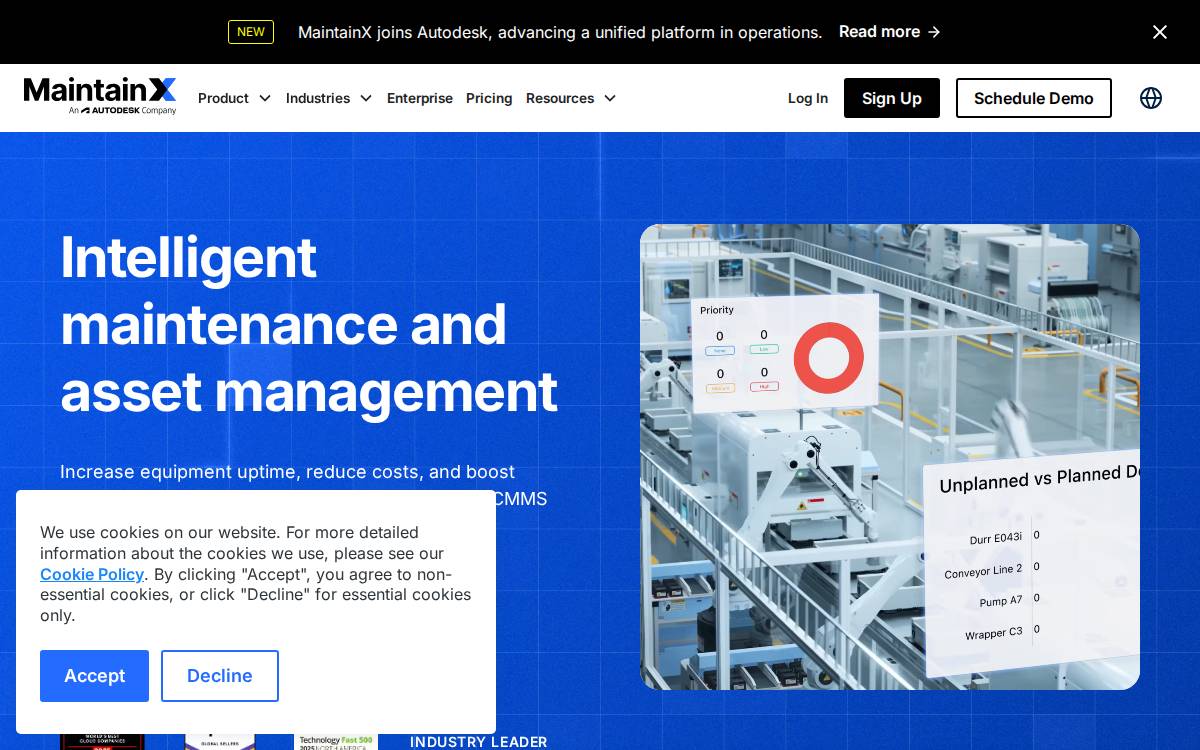The image size is (1200, 750).
Task: Click the factory hero image
Action: click(890, 457)
